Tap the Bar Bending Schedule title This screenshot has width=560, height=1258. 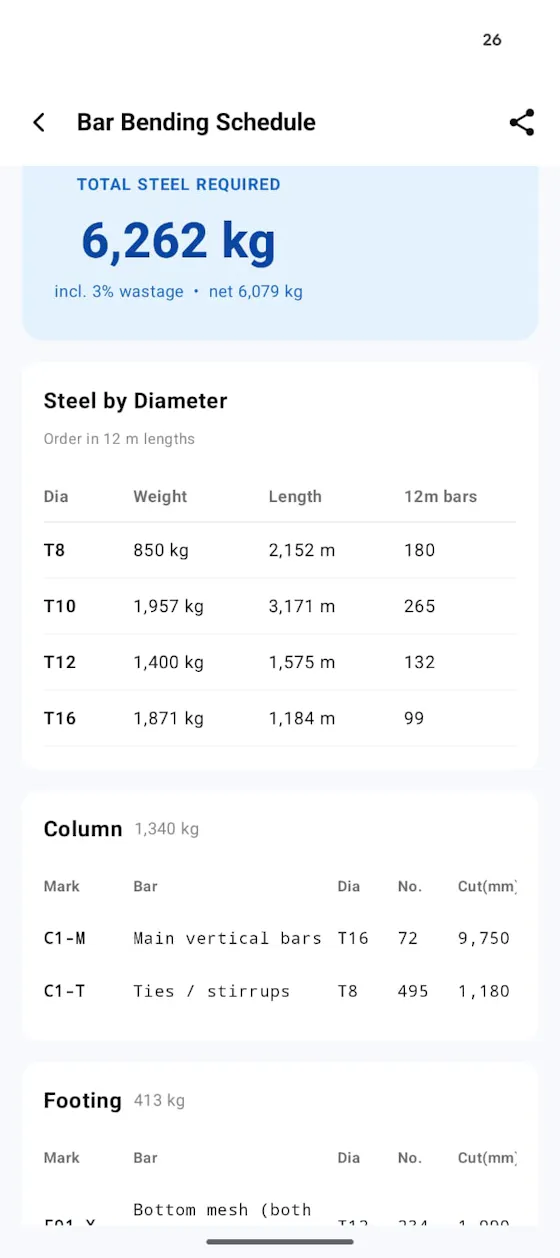(x=196, y=122)
